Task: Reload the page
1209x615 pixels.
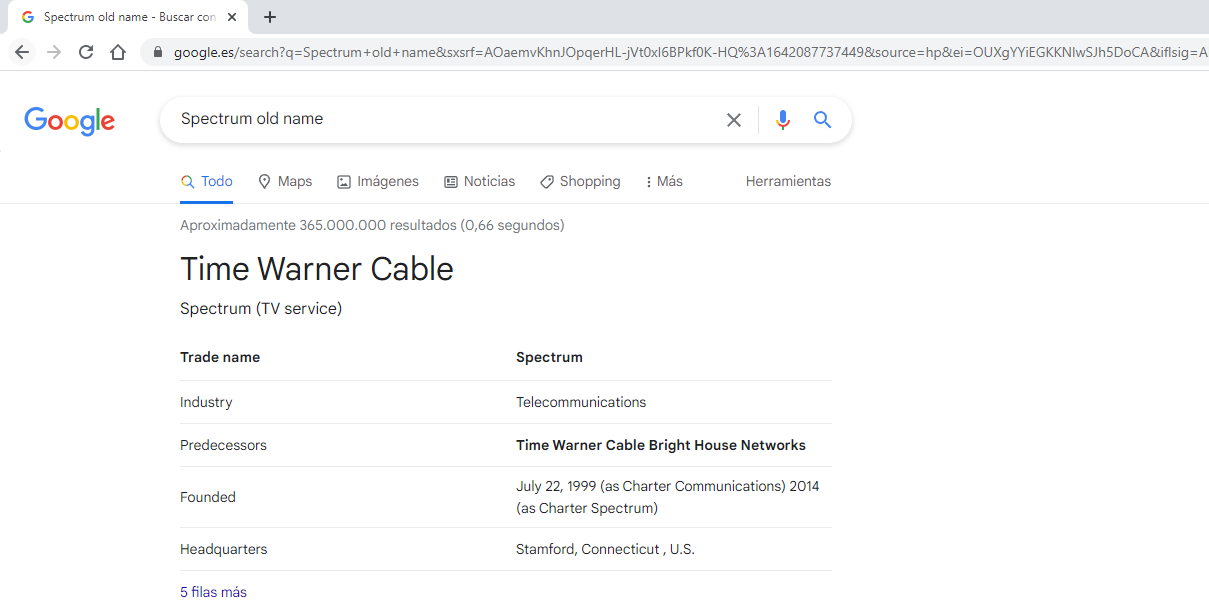Action: (x=86, y=52)
